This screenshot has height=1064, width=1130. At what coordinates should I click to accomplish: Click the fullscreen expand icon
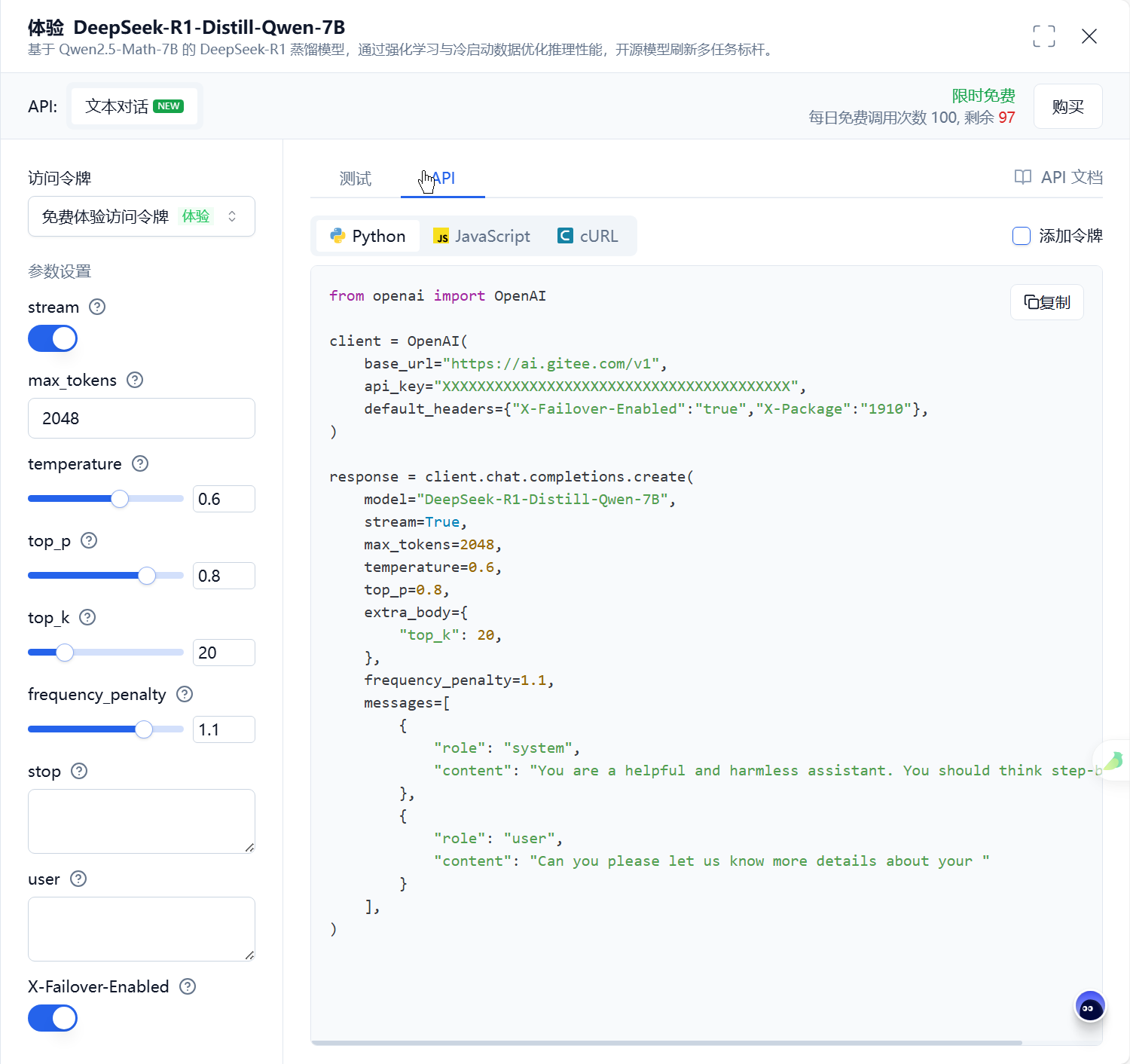point(1044,36)
